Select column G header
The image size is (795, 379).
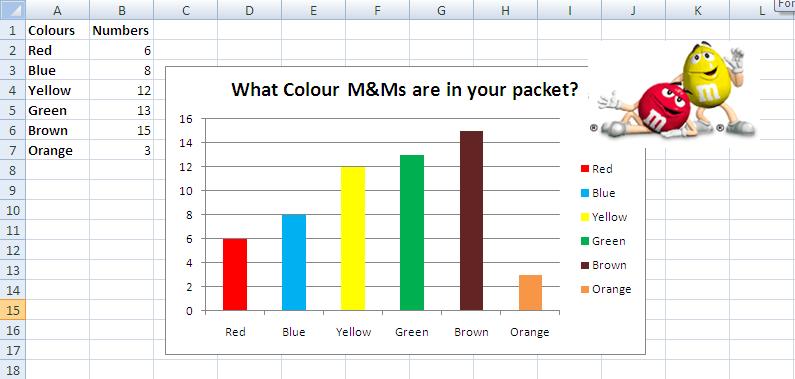tap(441, 10)
